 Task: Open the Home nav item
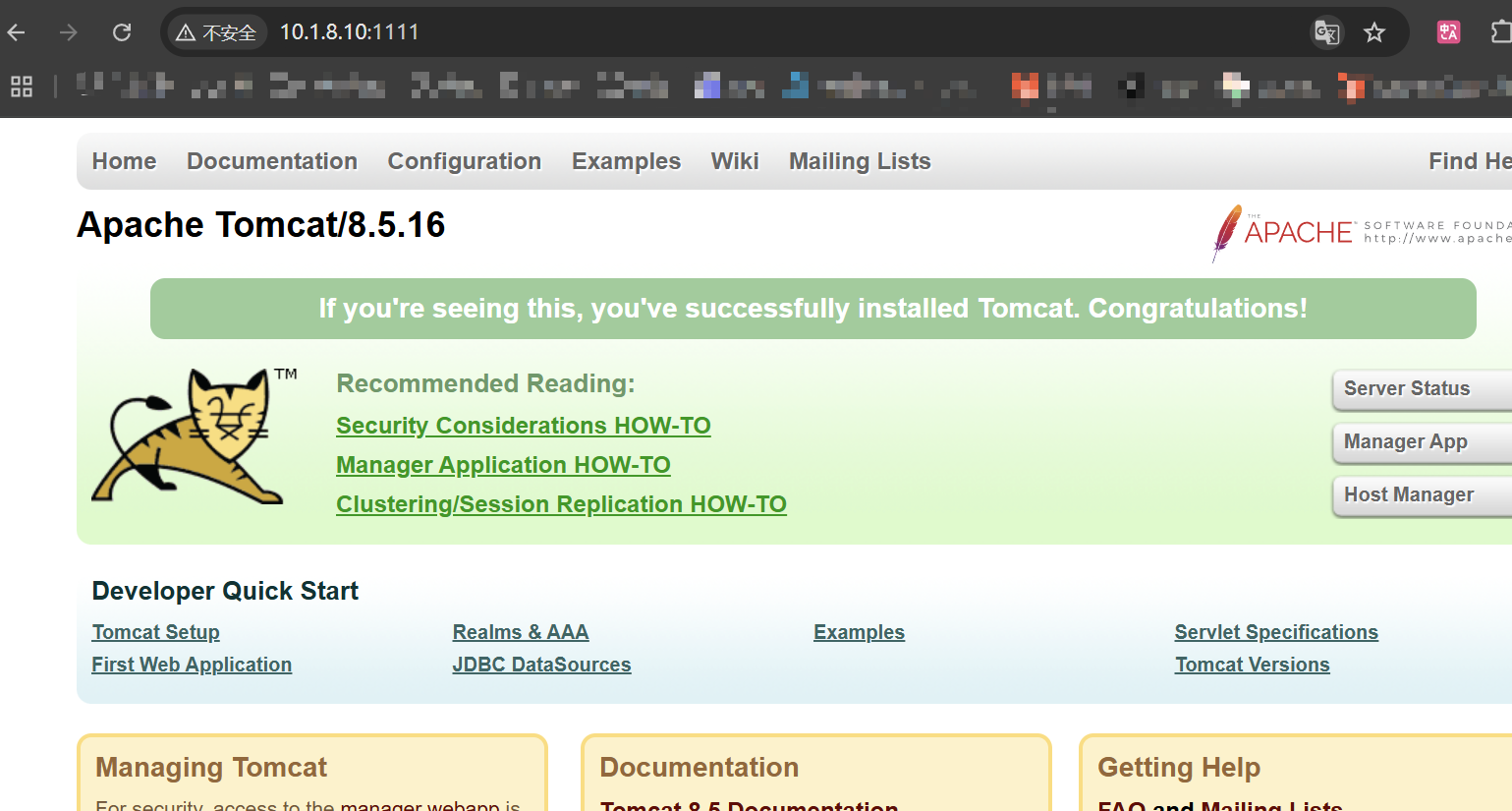[x=124, y=161]
